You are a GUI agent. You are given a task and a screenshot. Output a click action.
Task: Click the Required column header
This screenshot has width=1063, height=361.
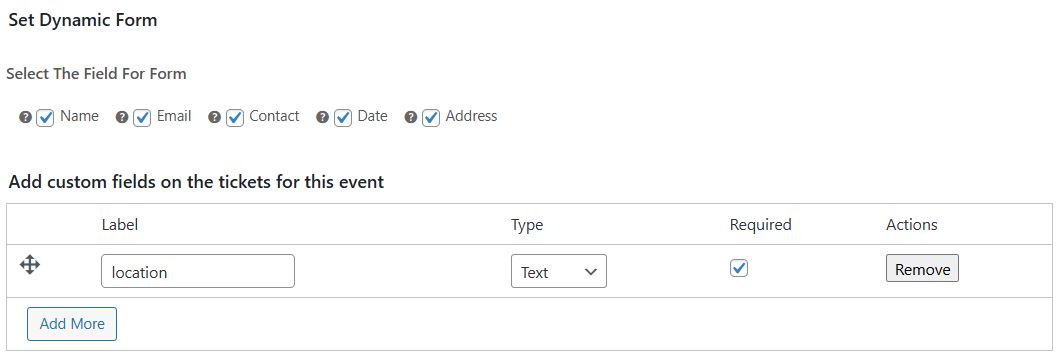(x=761, y=225)
